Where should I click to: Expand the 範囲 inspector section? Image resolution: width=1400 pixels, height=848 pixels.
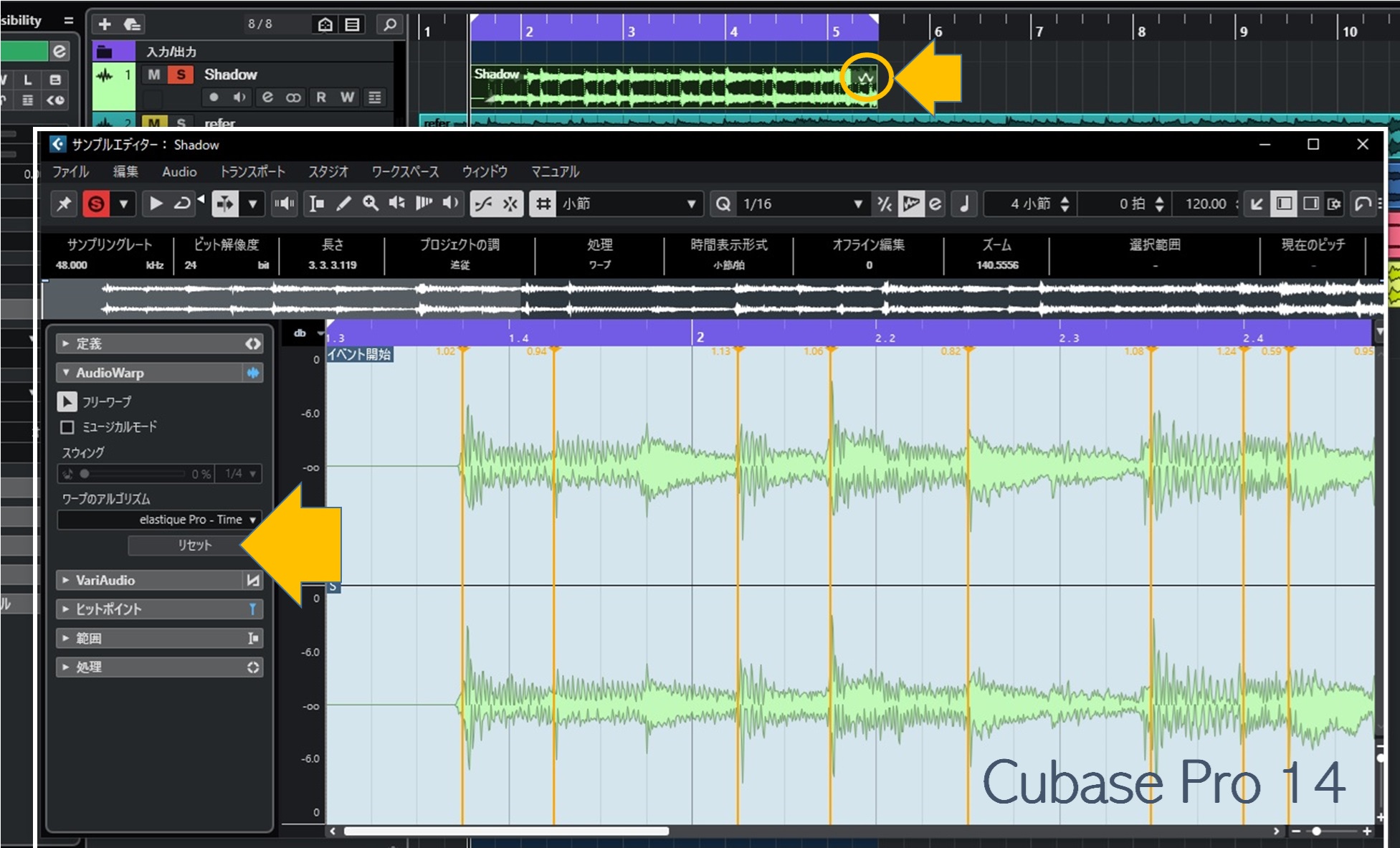[160, 639]
